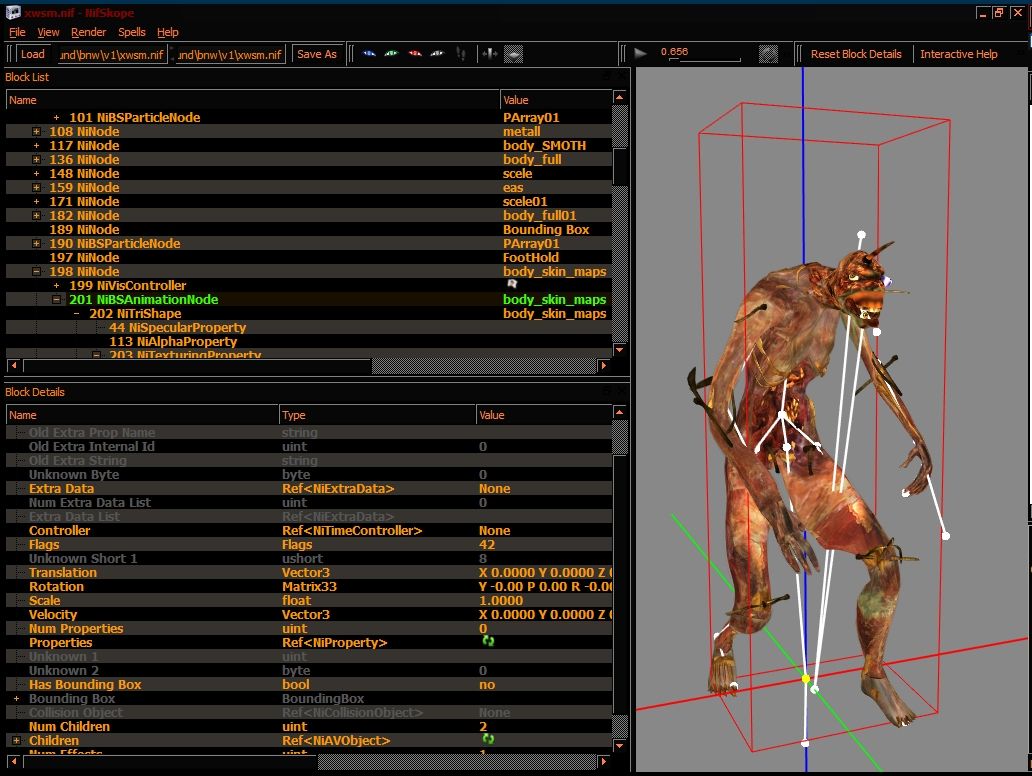Image resolution: width=1032 pixels, height=776 pixels.
Task: Click the Block List Name column header
Action: click(x=253, y=100)
